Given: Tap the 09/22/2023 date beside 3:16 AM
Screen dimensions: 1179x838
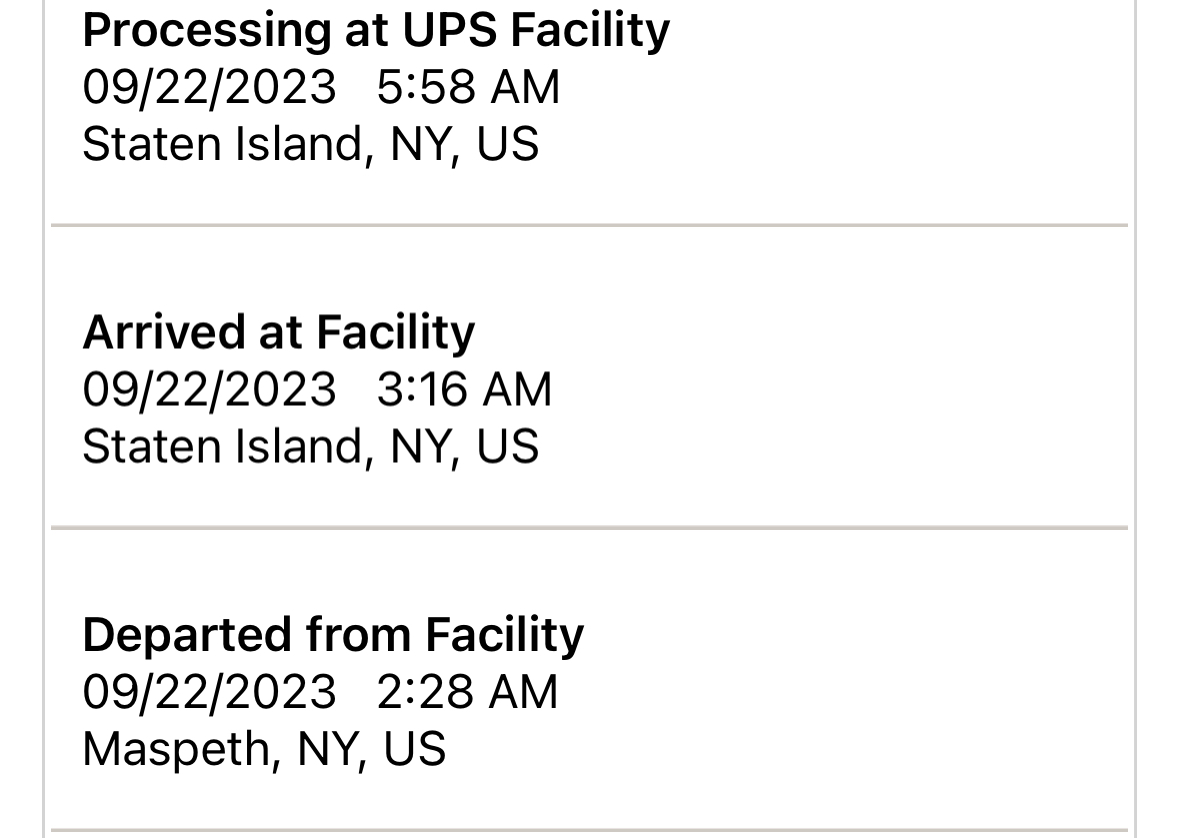Looking at the screenshot, I should pyautogui.click(x=209, y=390).
